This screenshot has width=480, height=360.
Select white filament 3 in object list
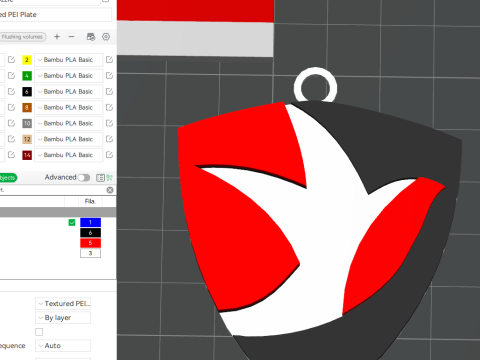point(90,253)
